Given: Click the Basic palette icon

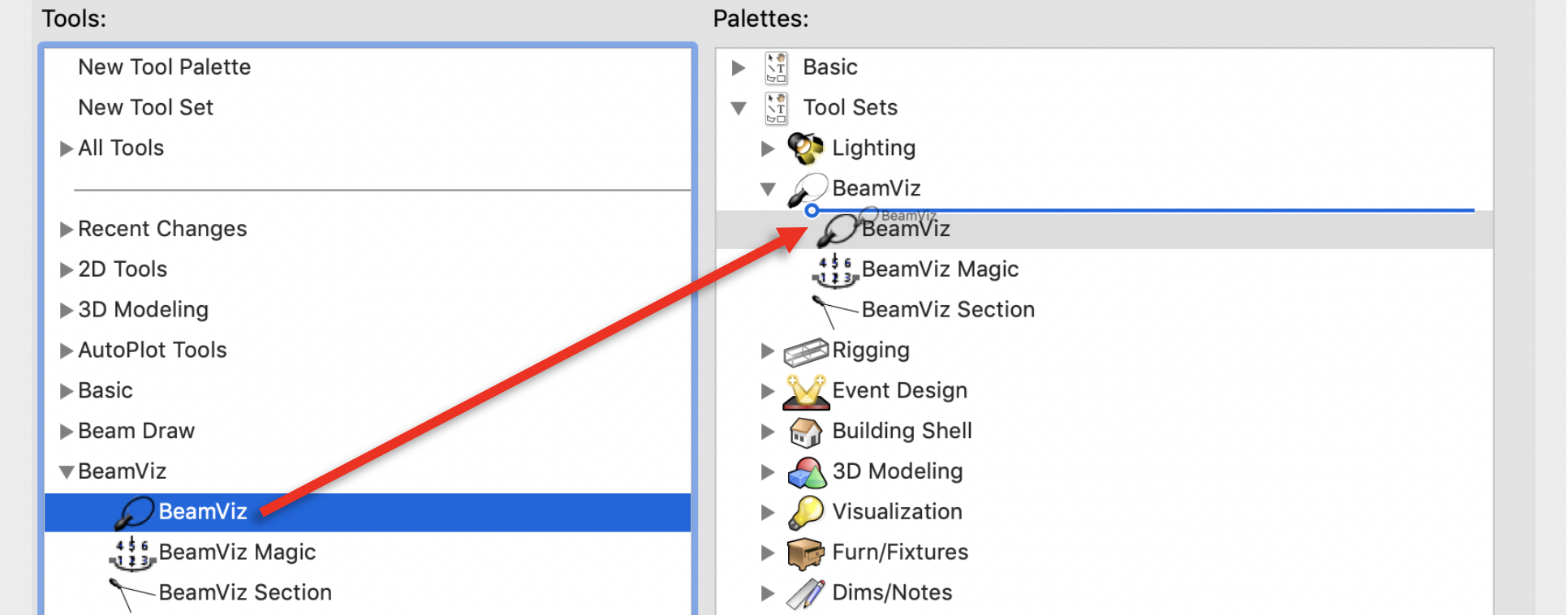Looking at the screenshot, I should 776,67.
